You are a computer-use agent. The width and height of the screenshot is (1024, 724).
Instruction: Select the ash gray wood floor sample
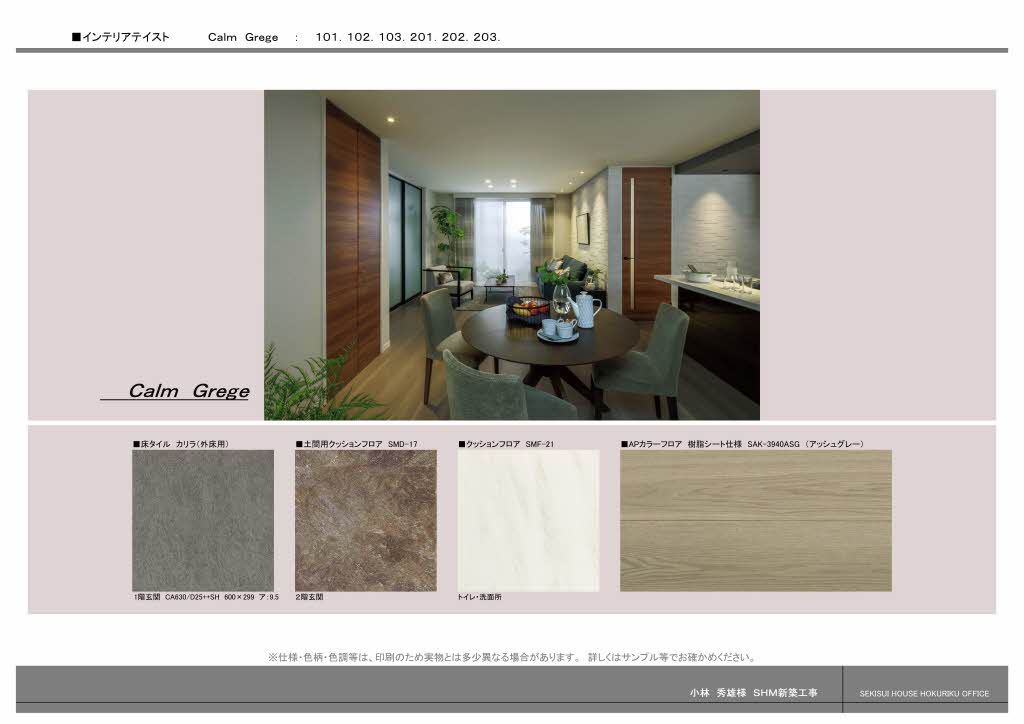(x=755, y=520)
